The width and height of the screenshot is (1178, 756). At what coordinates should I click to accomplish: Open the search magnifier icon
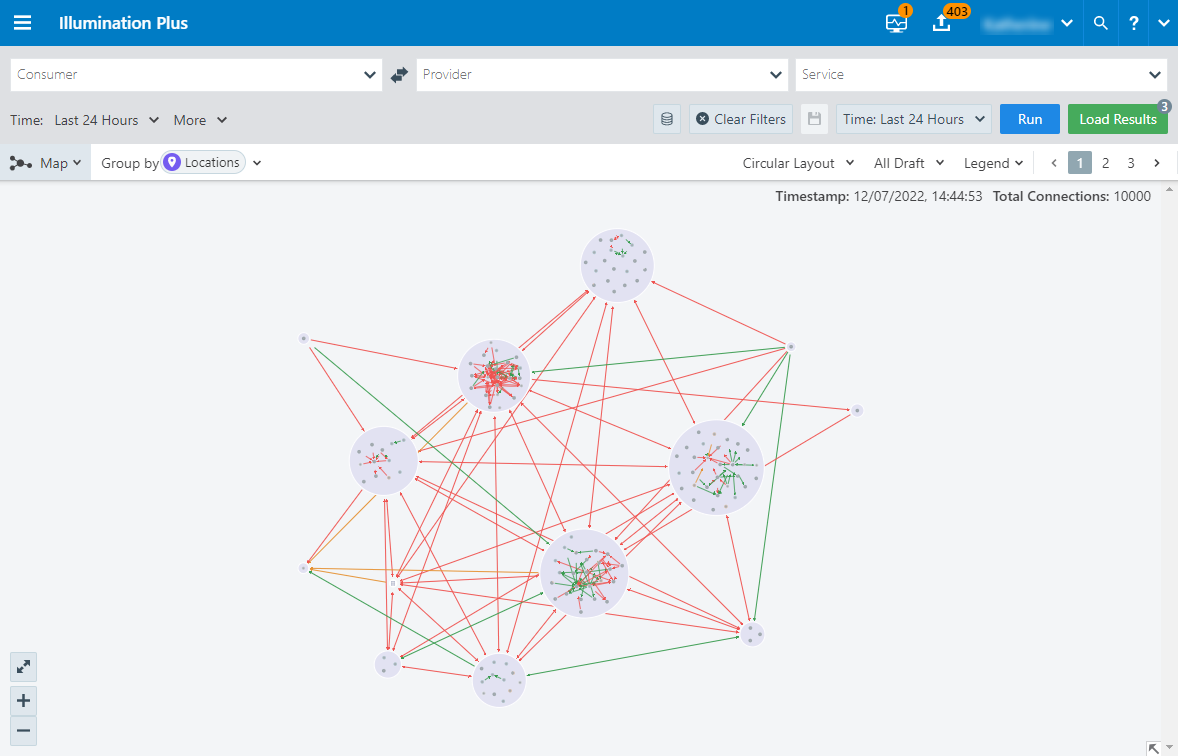tap(1100, 22)
